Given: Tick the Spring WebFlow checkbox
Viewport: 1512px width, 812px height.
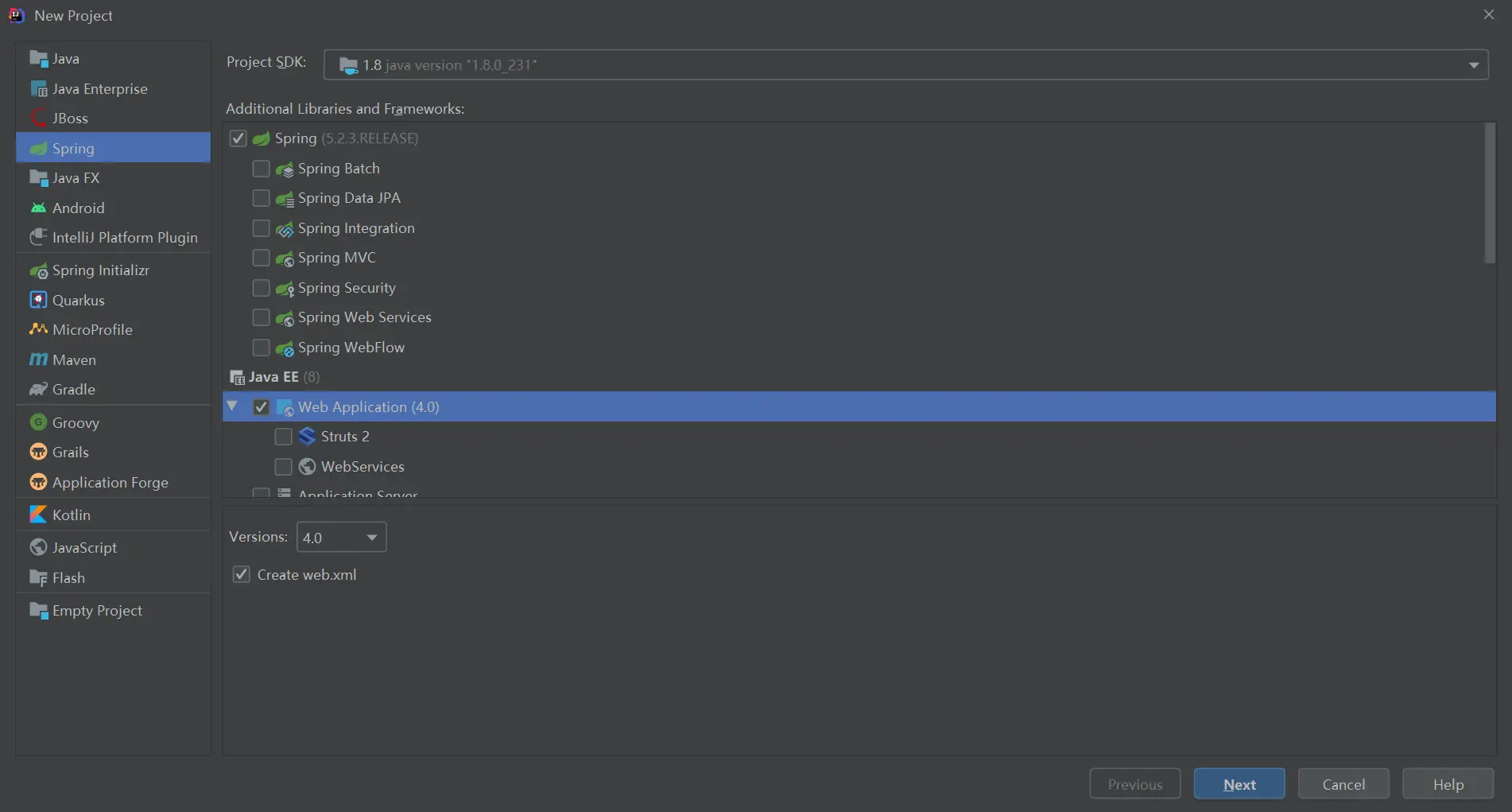Looking at the screenshot, I should [261, 348].
